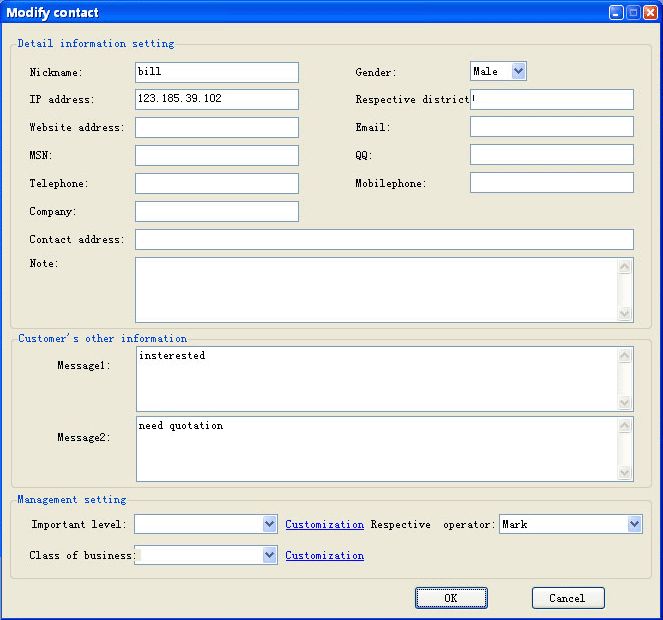
Task: Click Message2 scrollbar down arrow
Action: [x=625, y=472]
